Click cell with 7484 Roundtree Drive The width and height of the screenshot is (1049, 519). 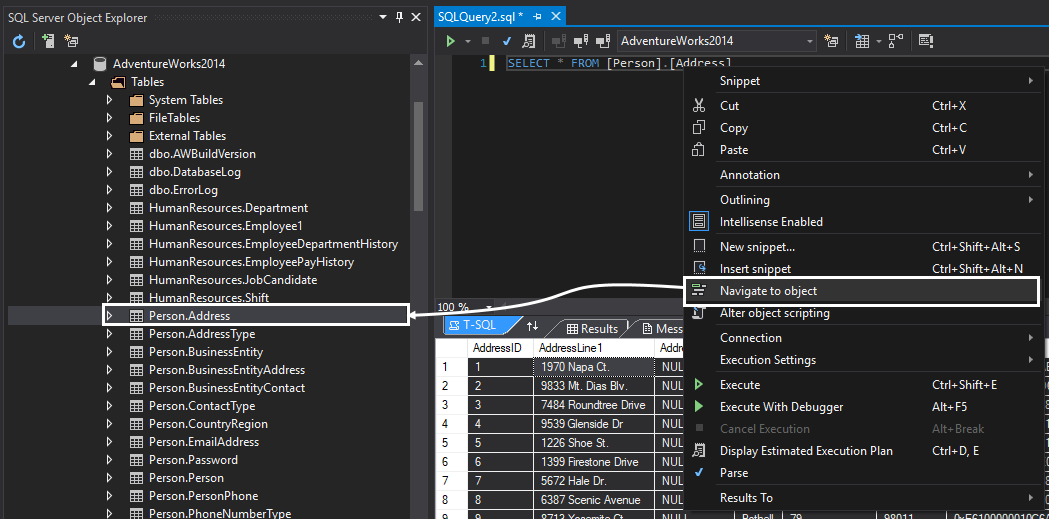(591, 404)
